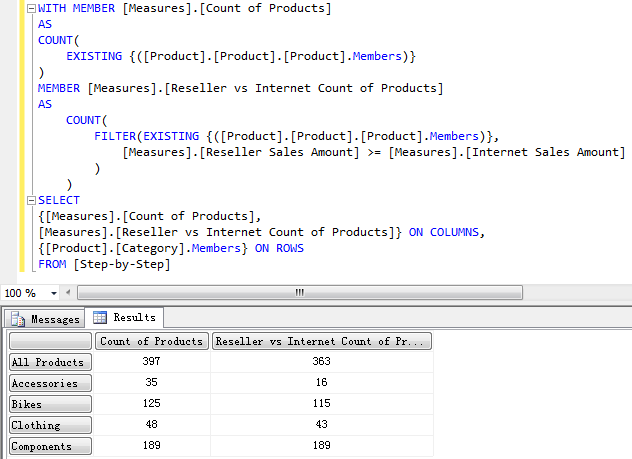Click Components value 189 under Count of Products

tap(152, 445)
